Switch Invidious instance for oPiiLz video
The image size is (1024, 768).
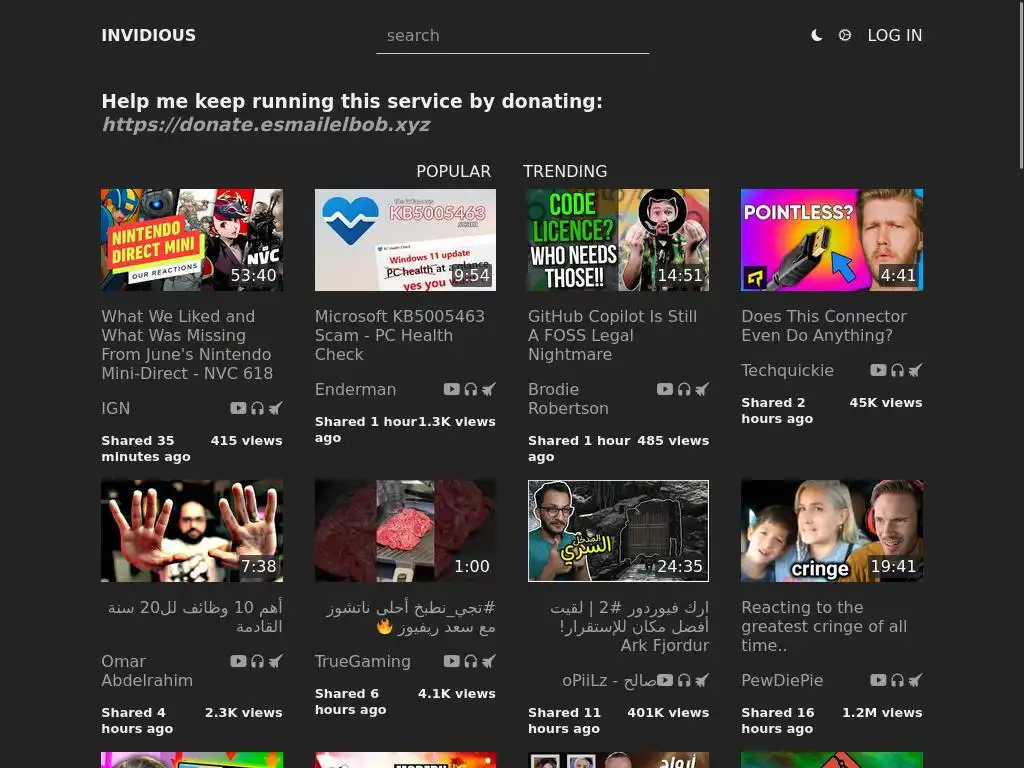[x=702, y=680]
